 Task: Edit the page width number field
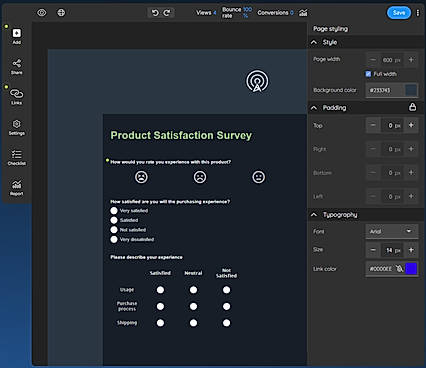coord(392,60)
